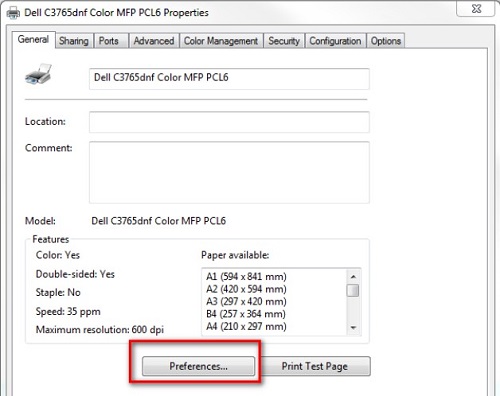Click the 'Speed: 35 ppm' text
Image resolution: width=500 pixels, height=396 pixels.
coord(68,312)
